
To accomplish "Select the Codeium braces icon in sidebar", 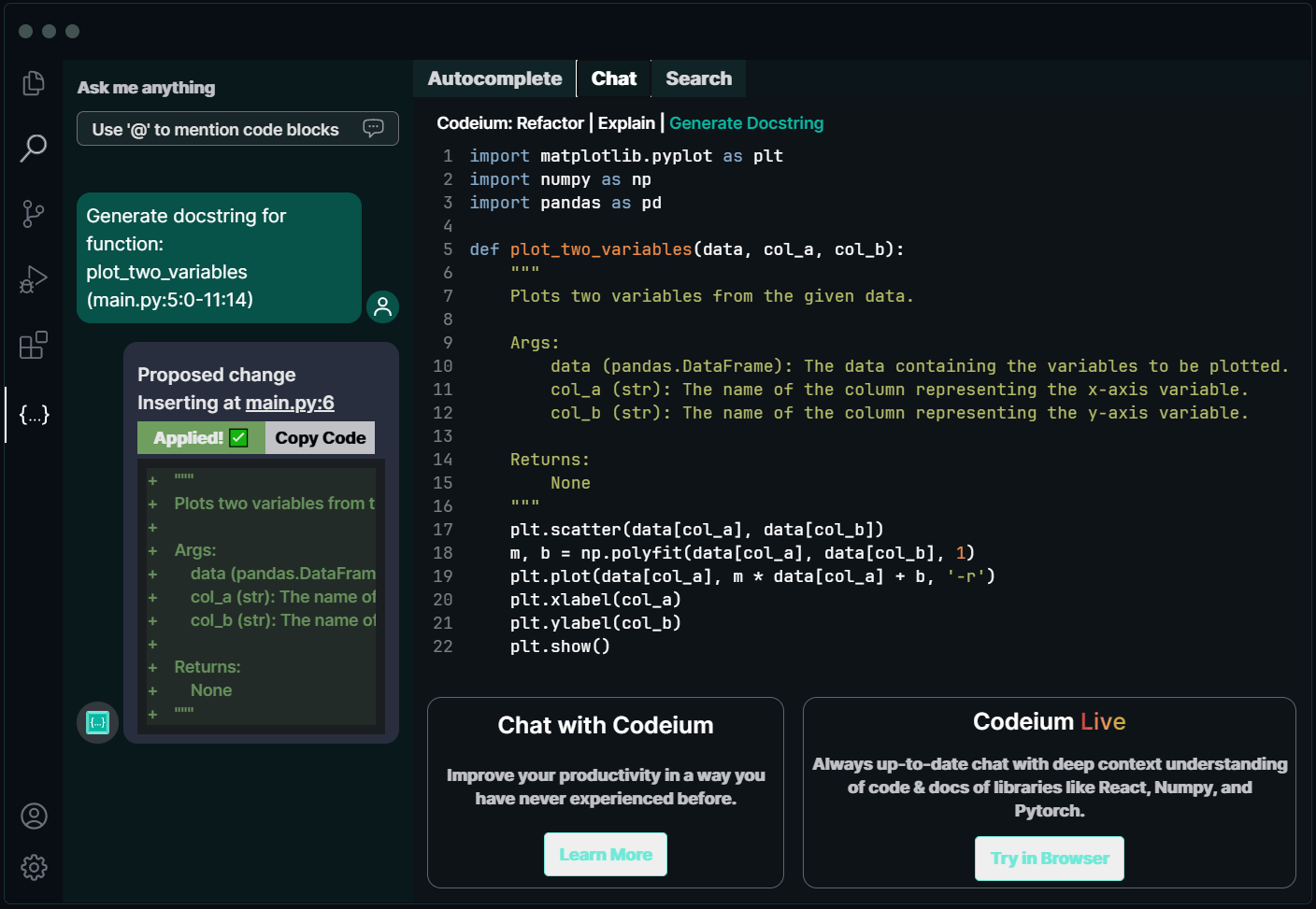I will (34, 415).
